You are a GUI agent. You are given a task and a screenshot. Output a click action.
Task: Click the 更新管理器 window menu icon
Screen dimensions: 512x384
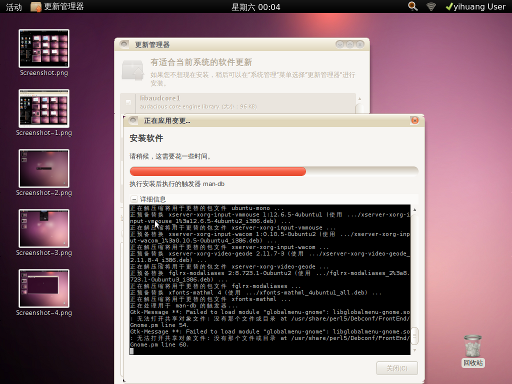point(124,44)
